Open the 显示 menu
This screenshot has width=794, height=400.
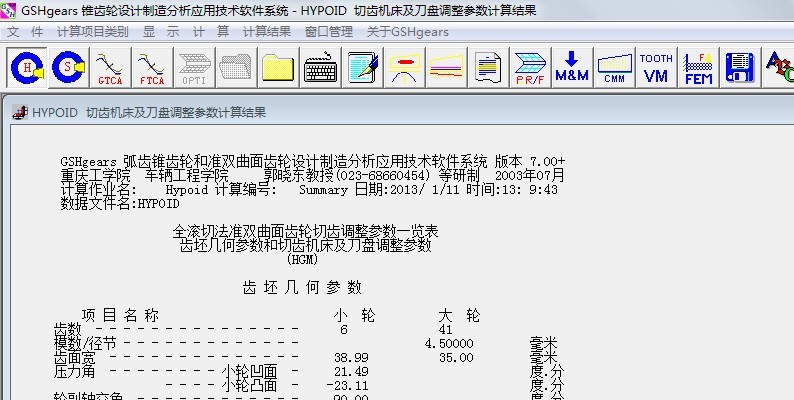(161, 32)
